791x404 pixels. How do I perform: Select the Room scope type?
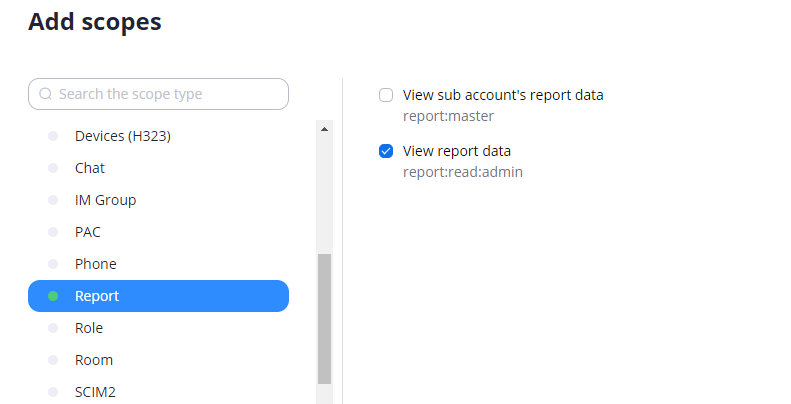point(158,360)
